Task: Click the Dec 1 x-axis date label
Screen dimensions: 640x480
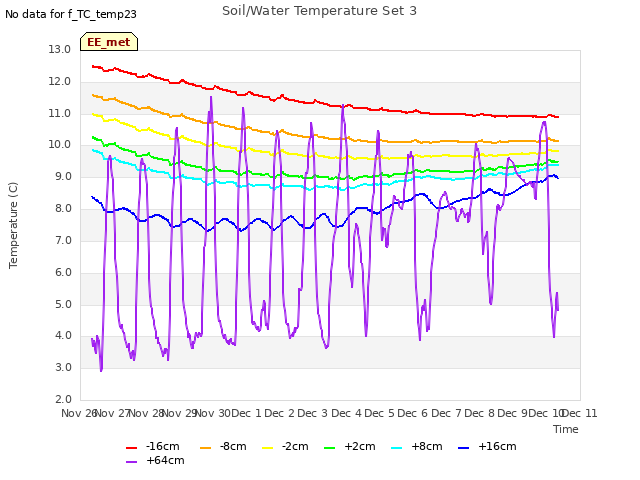Action: click(x=247, y=413)
